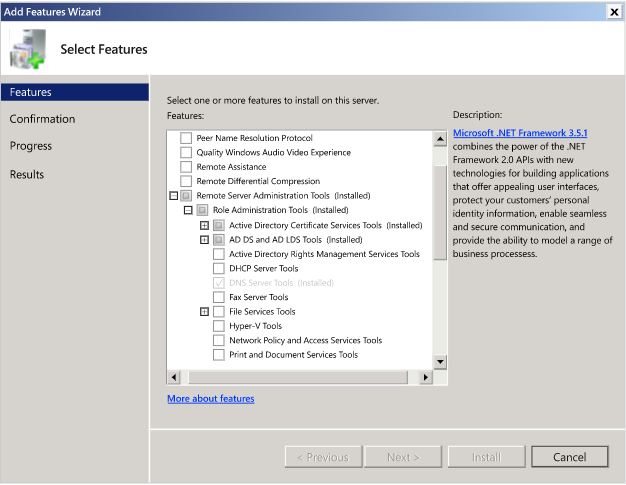This screenshot has width=626, height=485.
Task: Cancel the wizard
Action: coord(570,457)
